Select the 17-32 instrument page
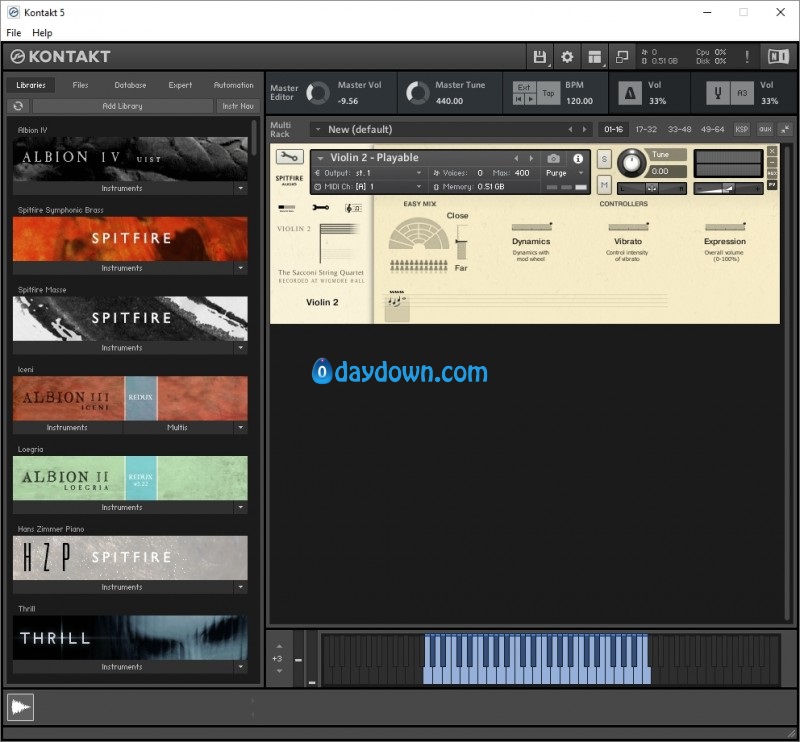 (x=646, y=129)
